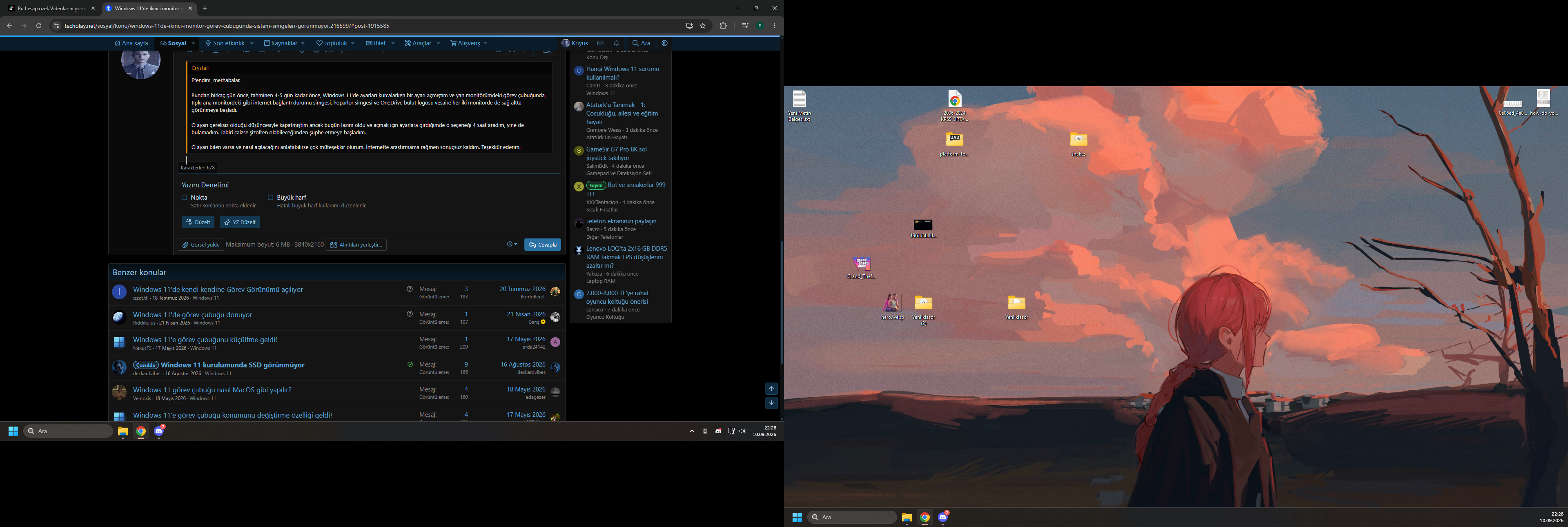This screenshot has height=527, width=1568.
Task: Click the scroll-to-bottom arrow button on the page
Action: point(771,403)
